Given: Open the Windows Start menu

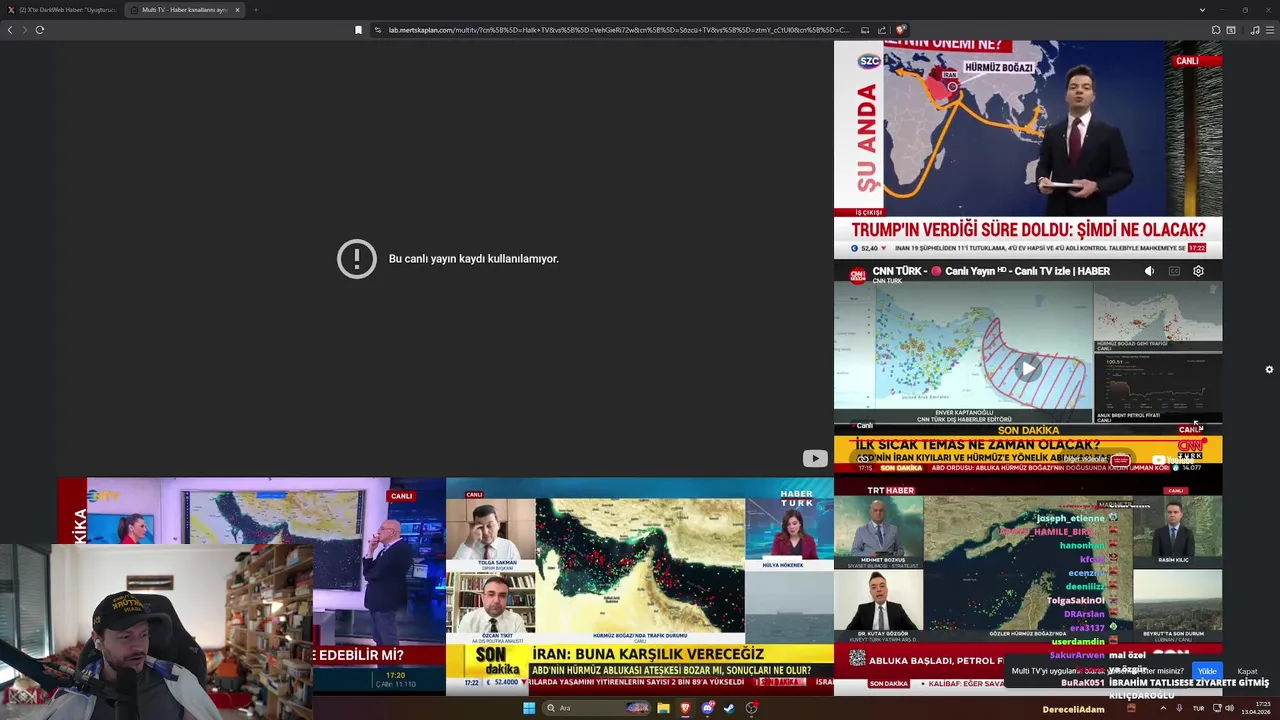Looking at the screenshot, I should 529,708.
